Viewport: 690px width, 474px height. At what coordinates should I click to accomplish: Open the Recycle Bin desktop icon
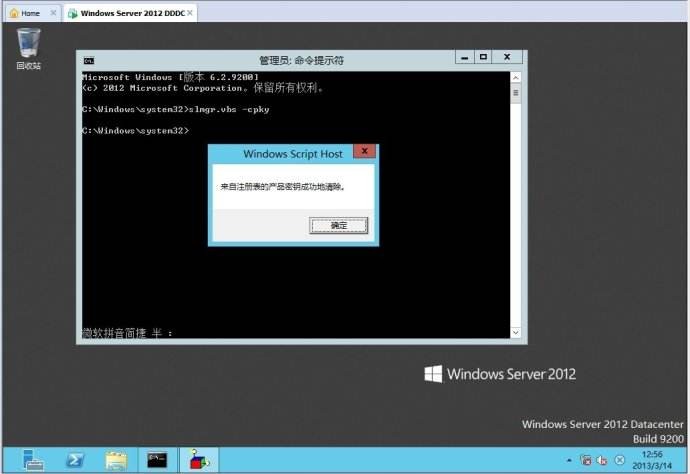click(29, 48)
